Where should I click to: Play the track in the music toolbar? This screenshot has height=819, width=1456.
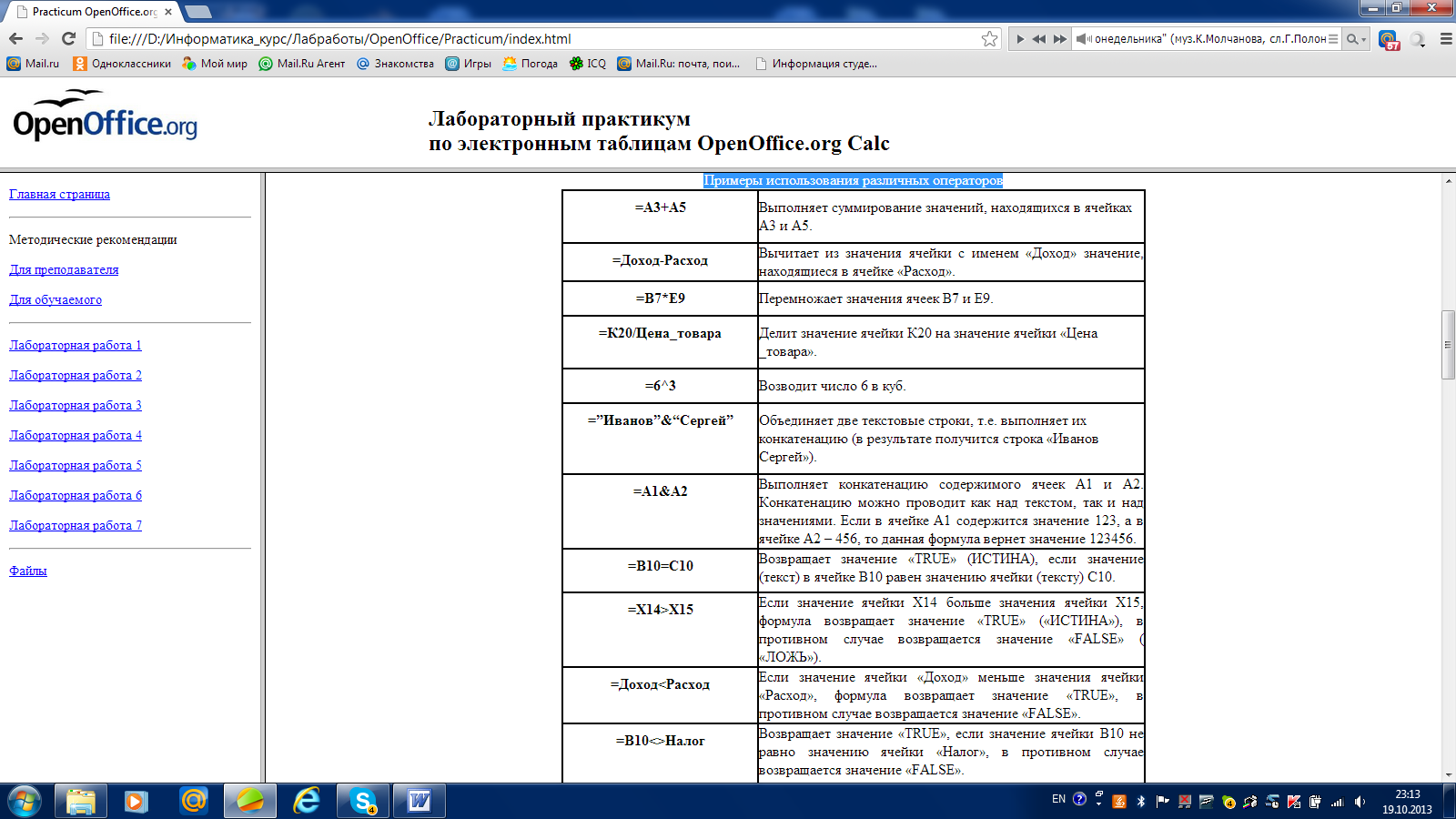tap(1020, 39)
